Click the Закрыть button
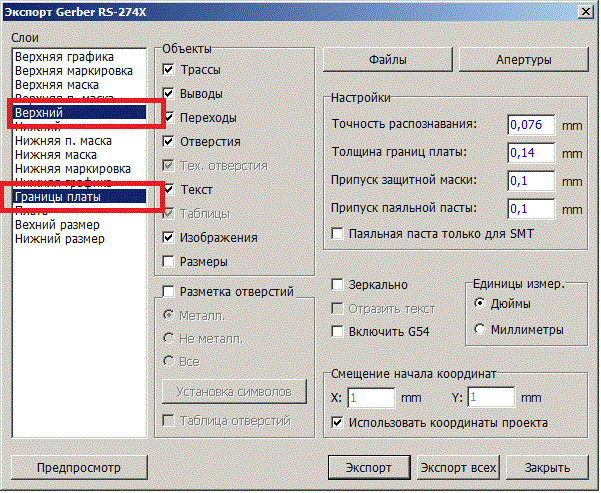 click(547, 468)
